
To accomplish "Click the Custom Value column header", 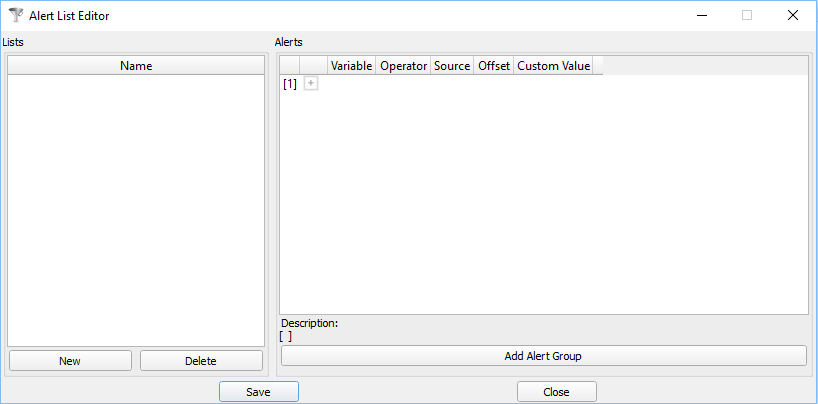I will tap(553, 66).
